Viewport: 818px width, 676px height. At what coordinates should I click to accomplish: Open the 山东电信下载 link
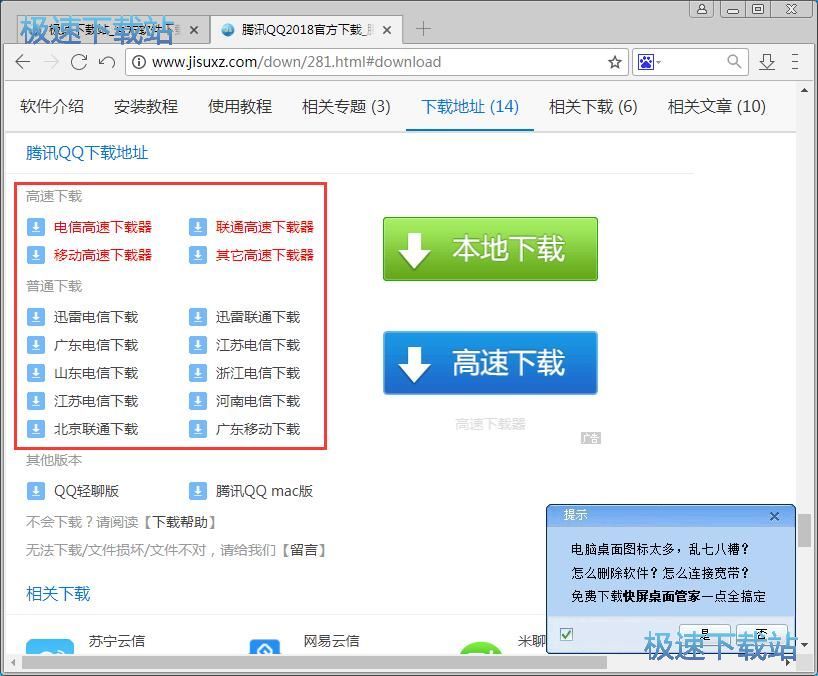(x=96, y=373)
